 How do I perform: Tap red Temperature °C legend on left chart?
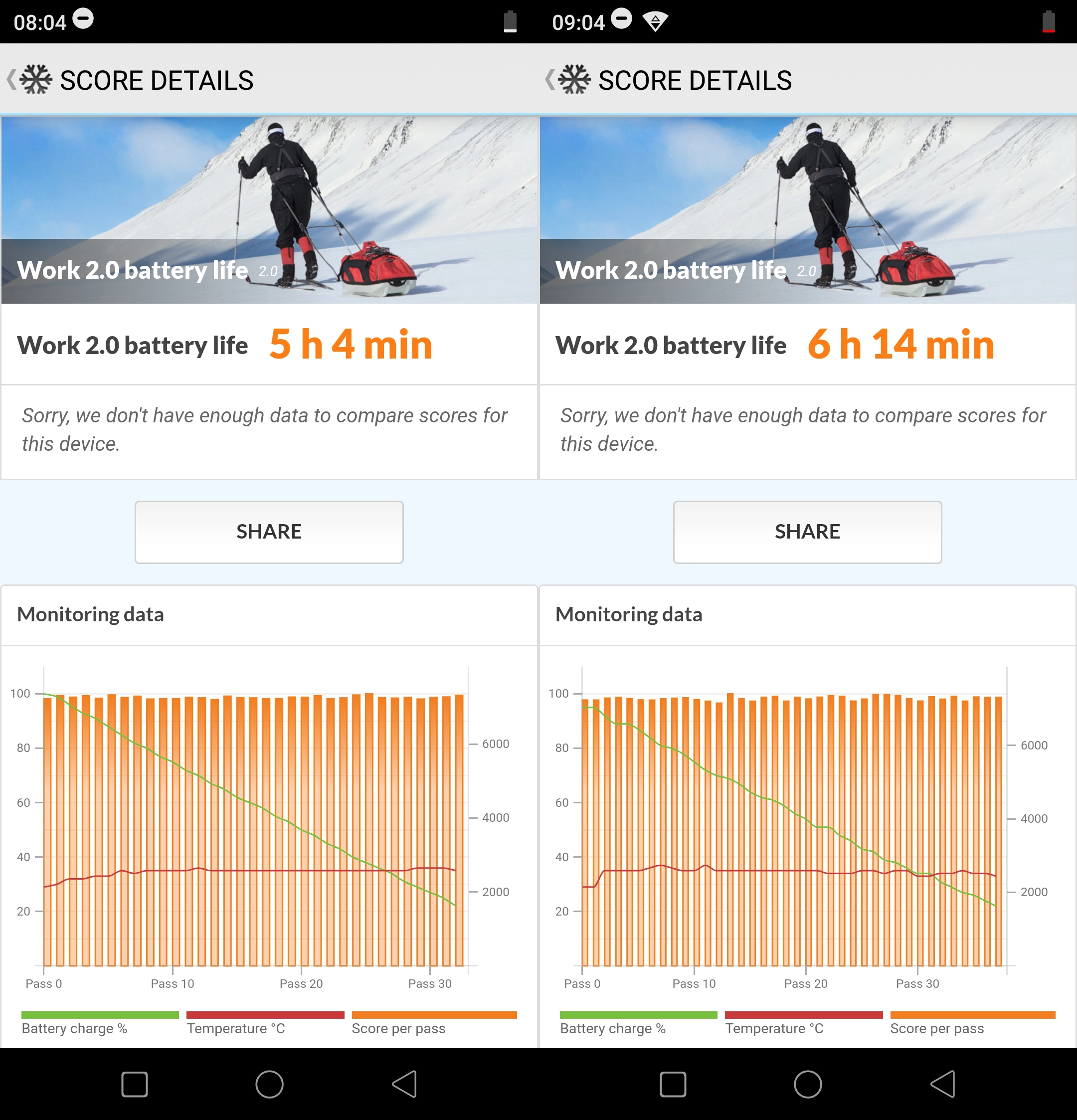point(265,1023)
